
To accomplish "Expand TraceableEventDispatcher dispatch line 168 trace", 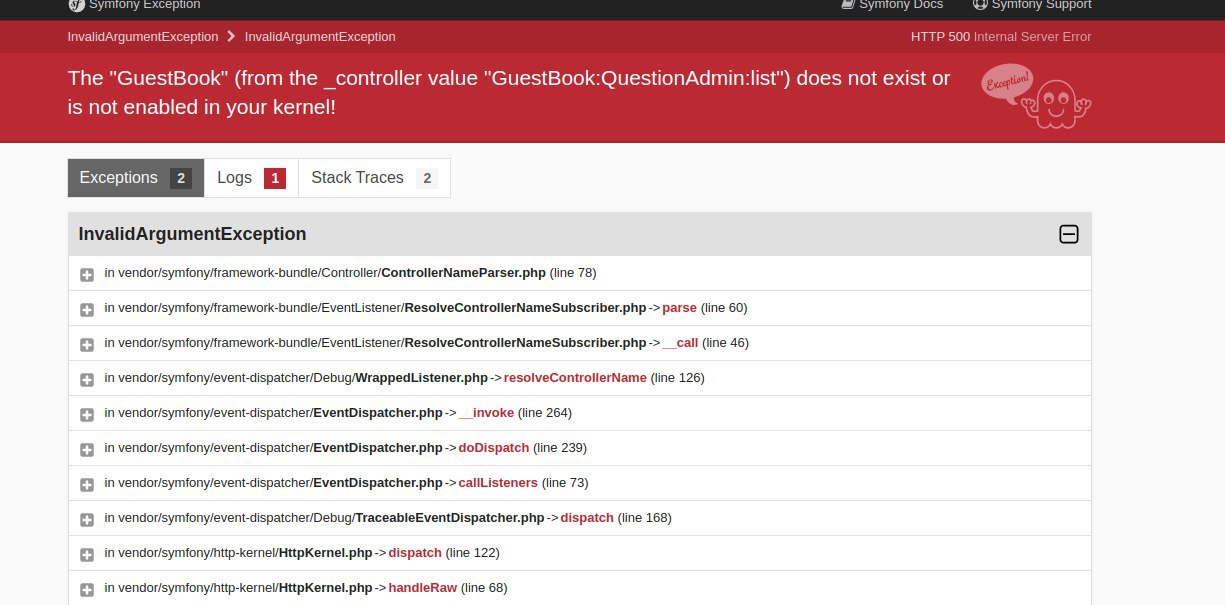I will [87, 519].
